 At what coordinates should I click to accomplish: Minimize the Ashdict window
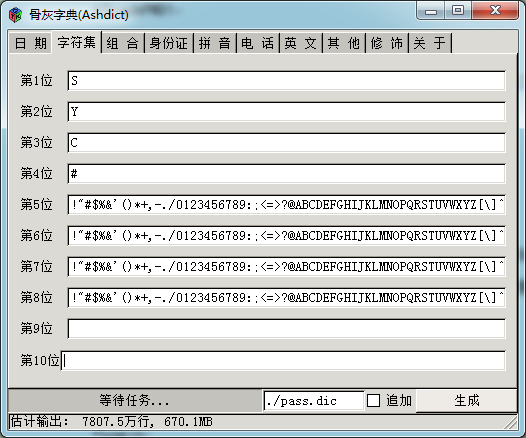[431, 10]
